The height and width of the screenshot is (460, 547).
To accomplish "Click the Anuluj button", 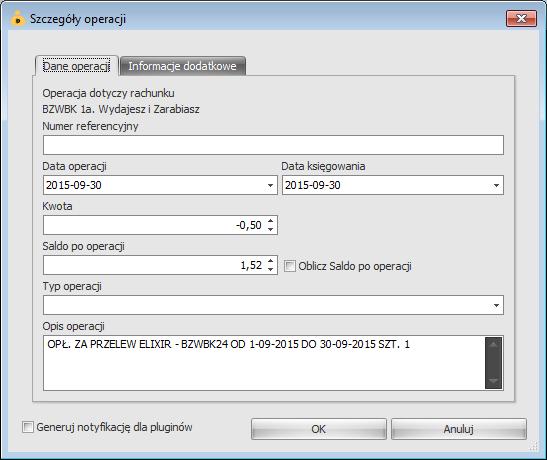I will pyautogui.click(x=458, y=429).
